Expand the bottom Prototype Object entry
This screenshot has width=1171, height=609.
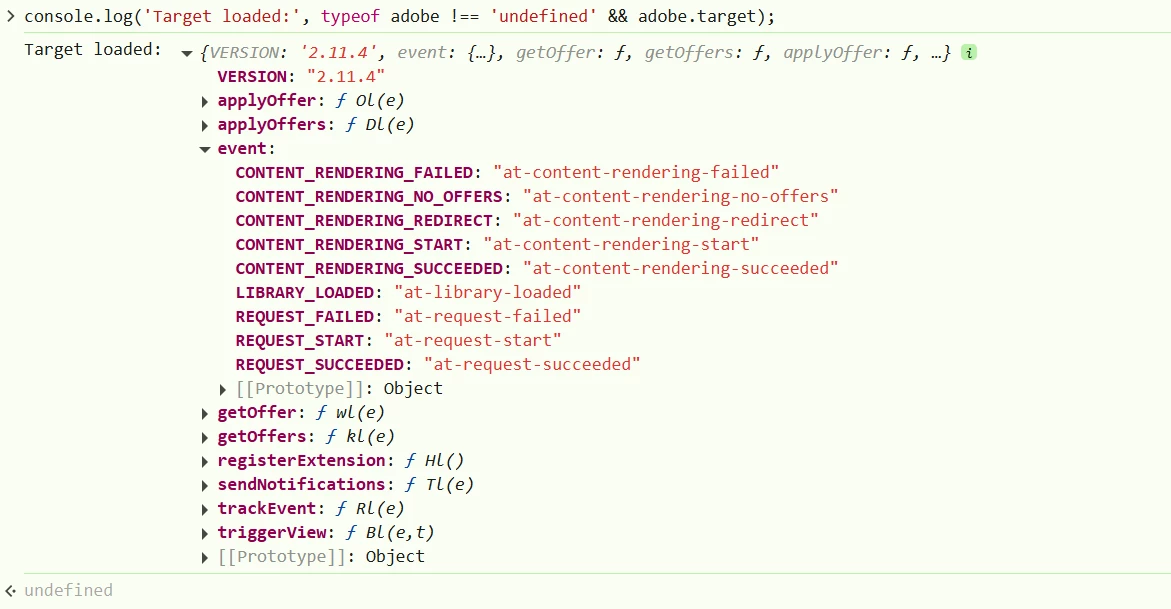pyautogui.click(x=205, y=557)
